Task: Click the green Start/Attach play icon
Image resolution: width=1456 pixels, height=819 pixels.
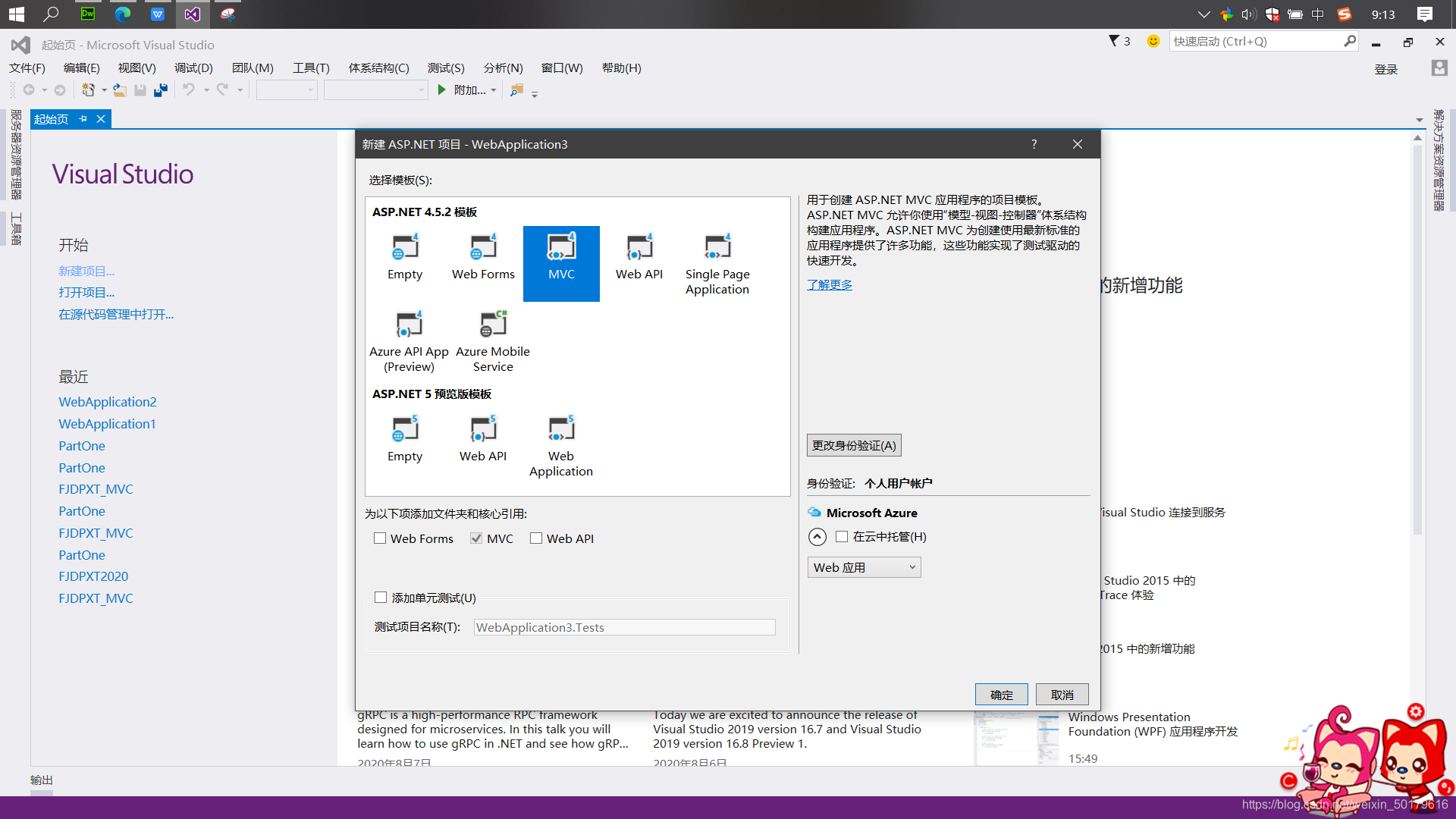Action: [x=442, y=90]
